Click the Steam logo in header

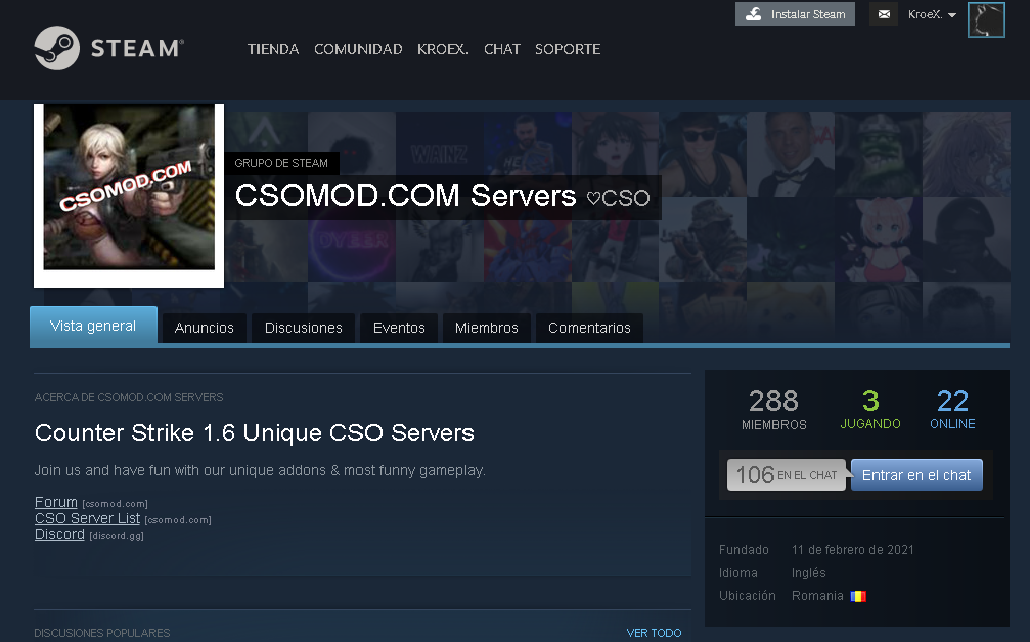tap(108, 48)
